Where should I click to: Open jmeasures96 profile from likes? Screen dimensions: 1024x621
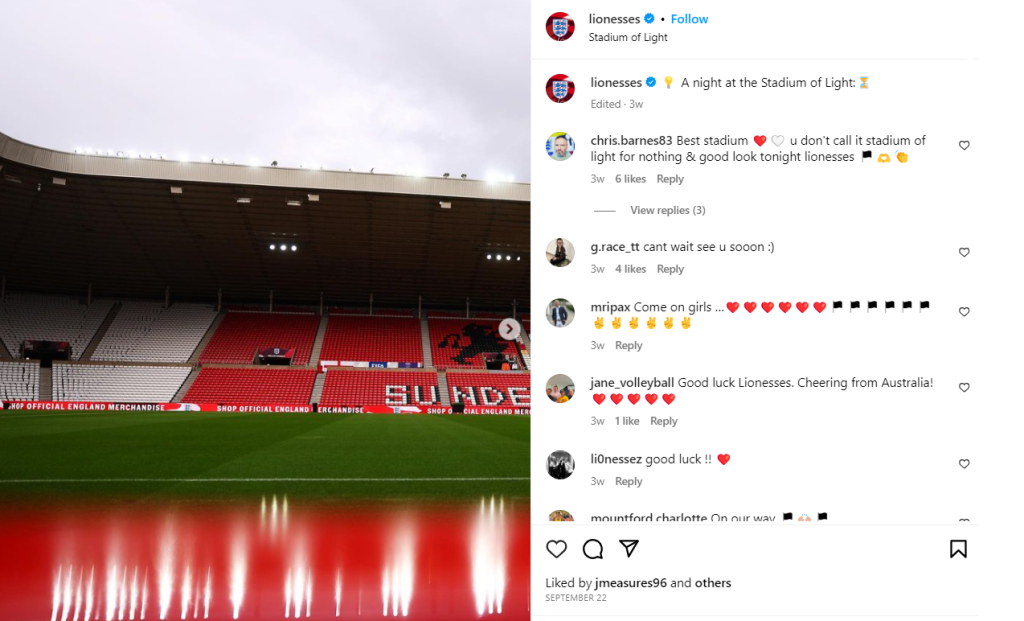[631, 582]
